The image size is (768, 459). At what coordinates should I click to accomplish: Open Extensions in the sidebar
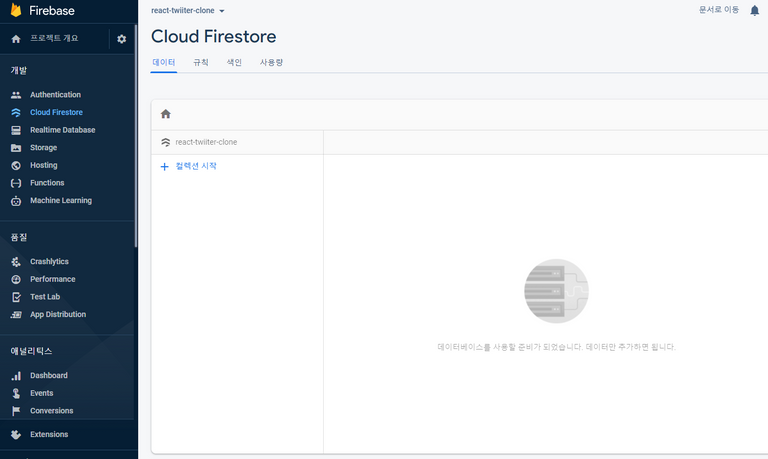point(49,435)
